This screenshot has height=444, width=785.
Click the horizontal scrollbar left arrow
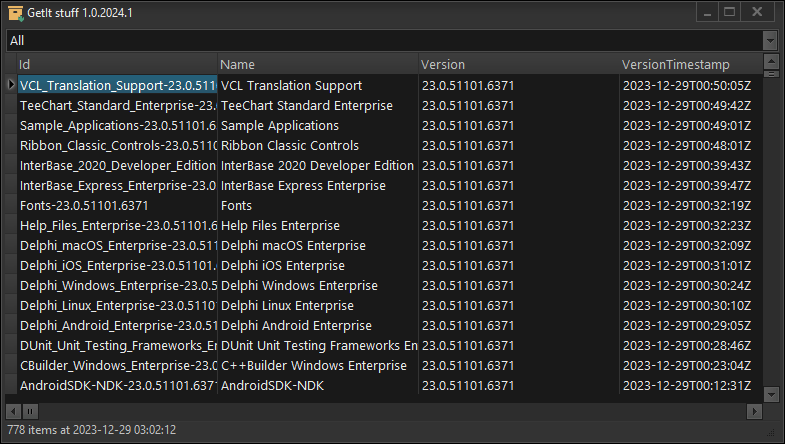(x=14, y=411)
